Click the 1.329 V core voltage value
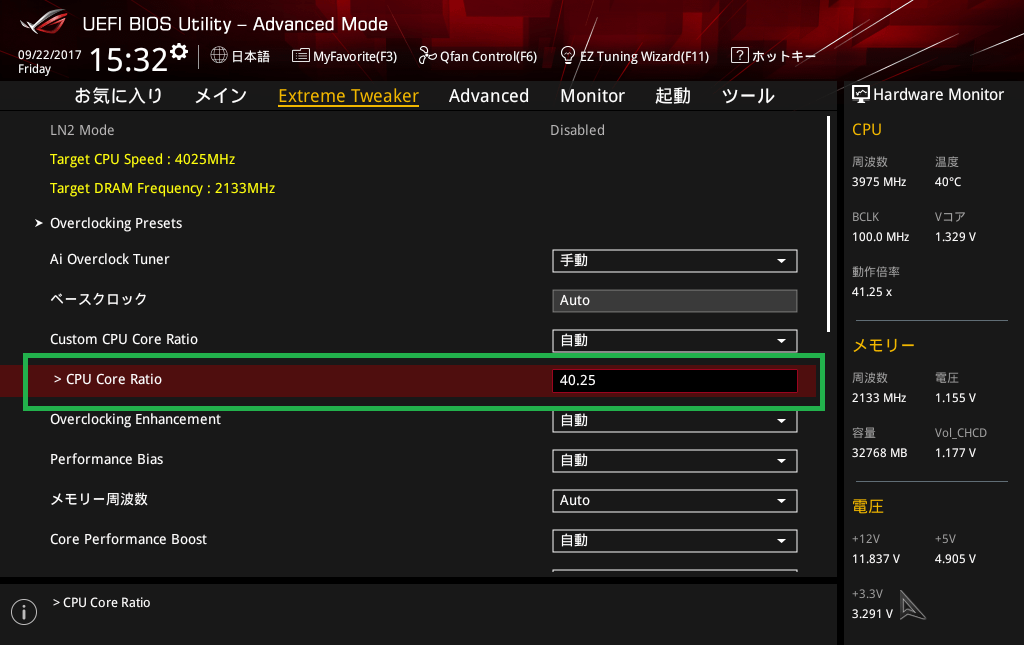Image resolution: width=1024 pixels, height=645 pixels. [955, 237]
